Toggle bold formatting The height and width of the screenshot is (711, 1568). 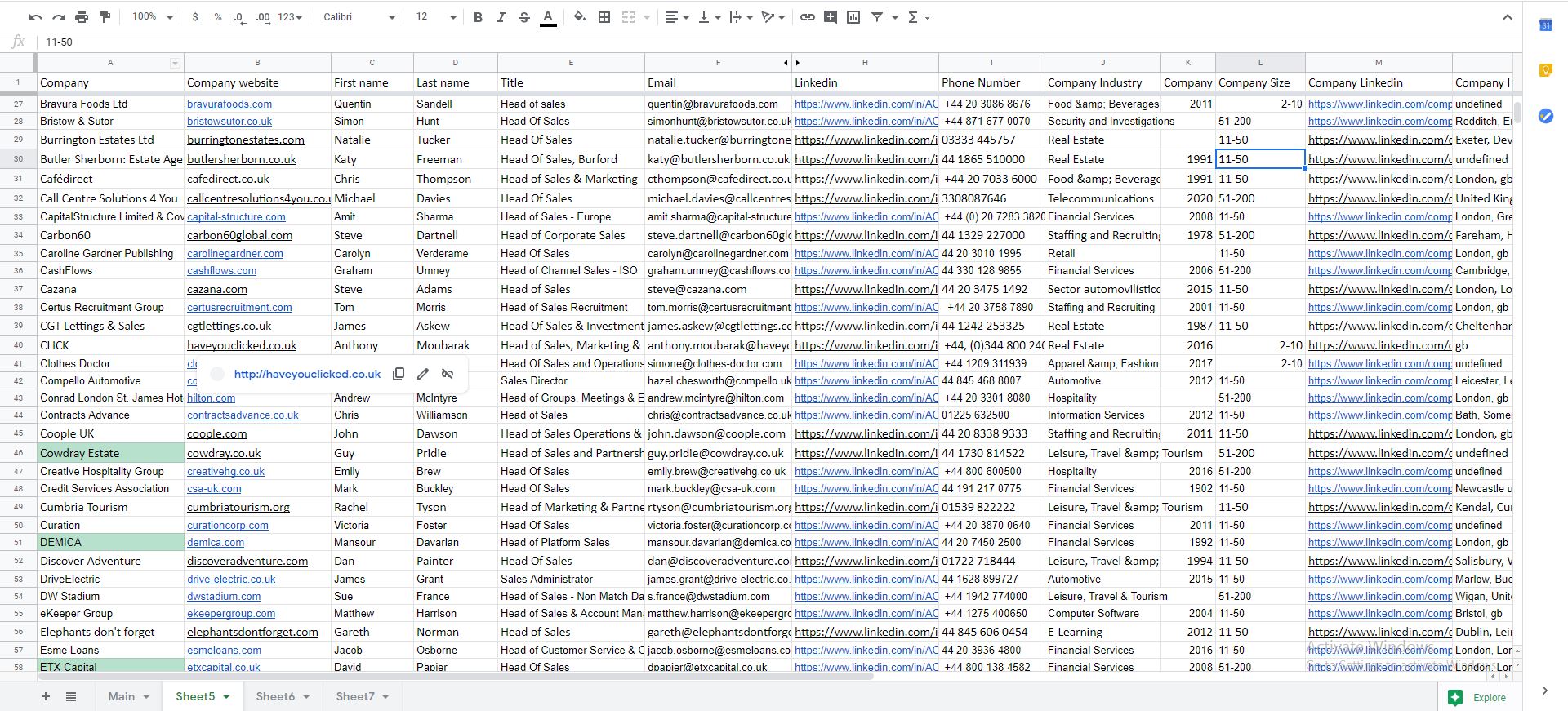(478, 17)
